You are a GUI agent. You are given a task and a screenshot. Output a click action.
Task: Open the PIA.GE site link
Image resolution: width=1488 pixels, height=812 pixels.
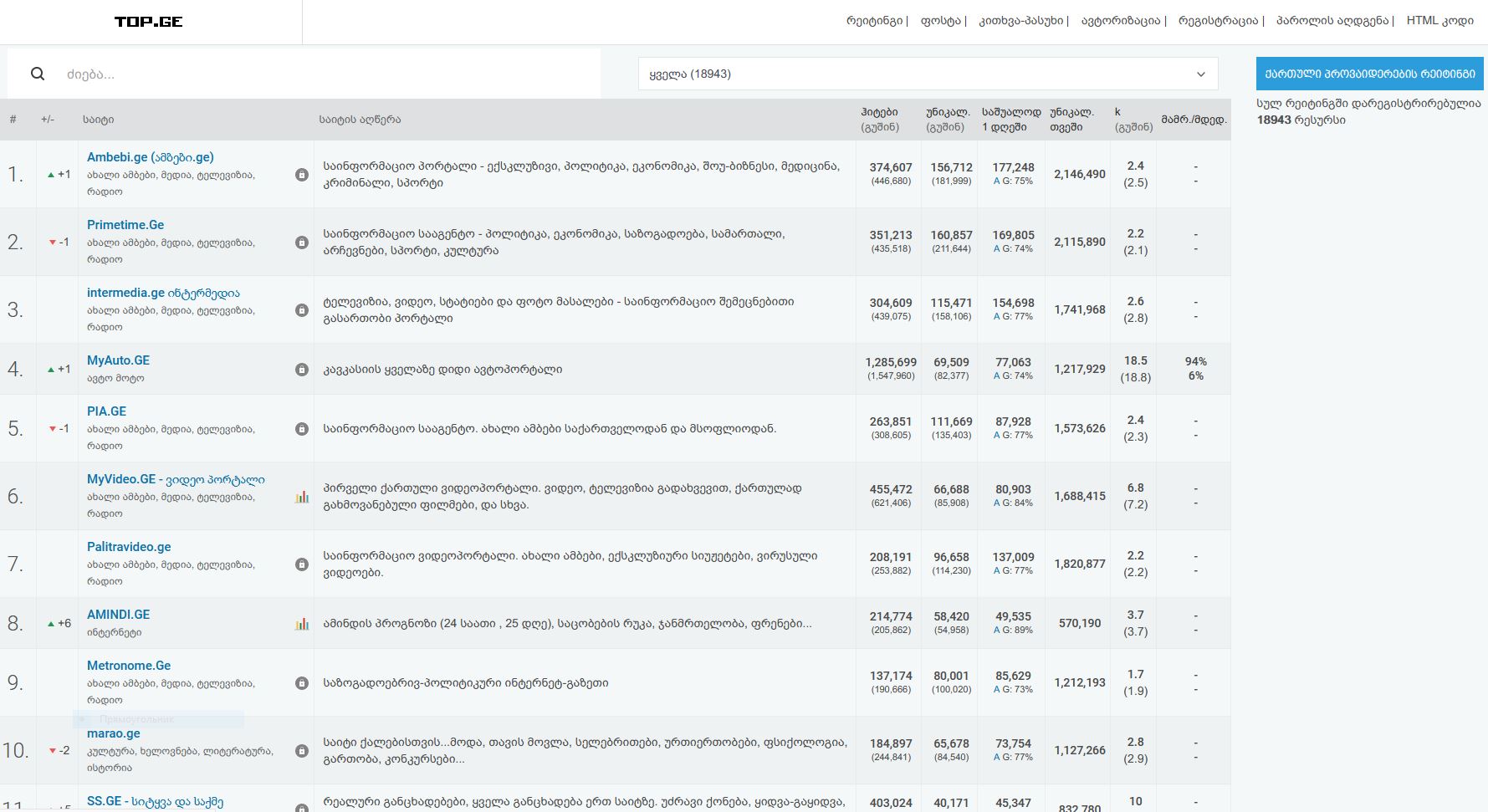(x=106, y=411)
